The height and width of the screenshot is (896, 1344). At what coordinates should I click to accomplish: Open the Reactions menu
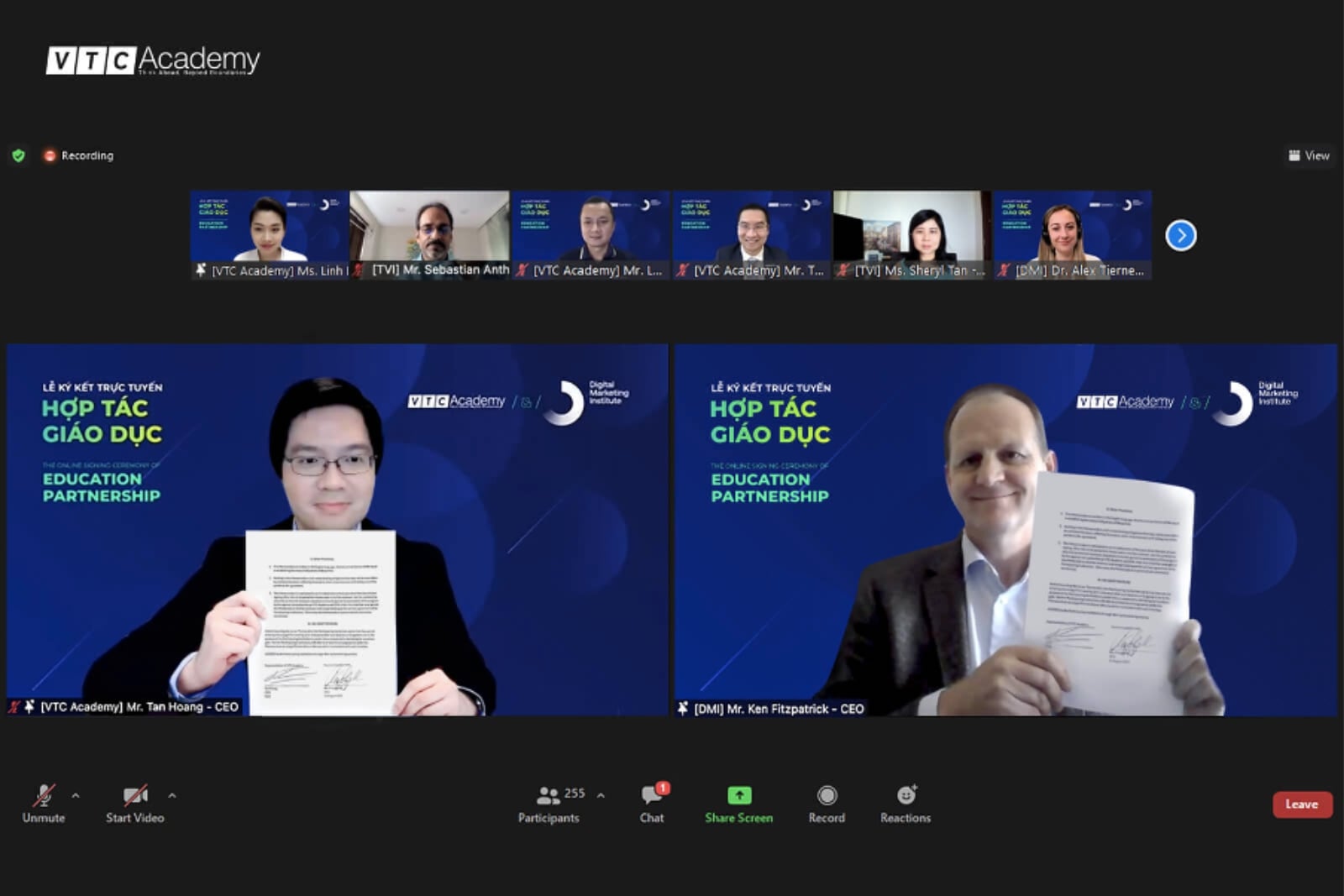[x=906, y=804]
